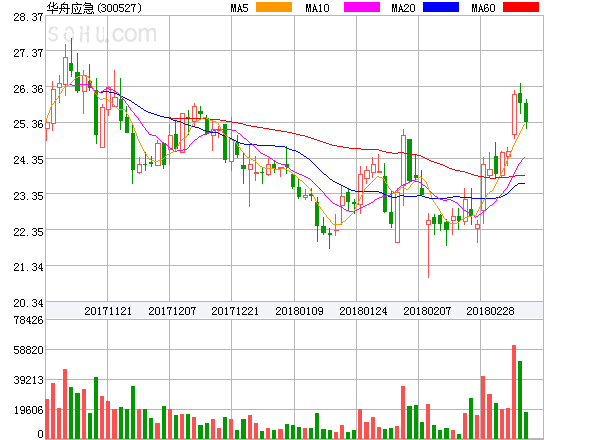This screenshot has height=440, width=600.
Task: Click the MA5 legend label
Action: 239,8
